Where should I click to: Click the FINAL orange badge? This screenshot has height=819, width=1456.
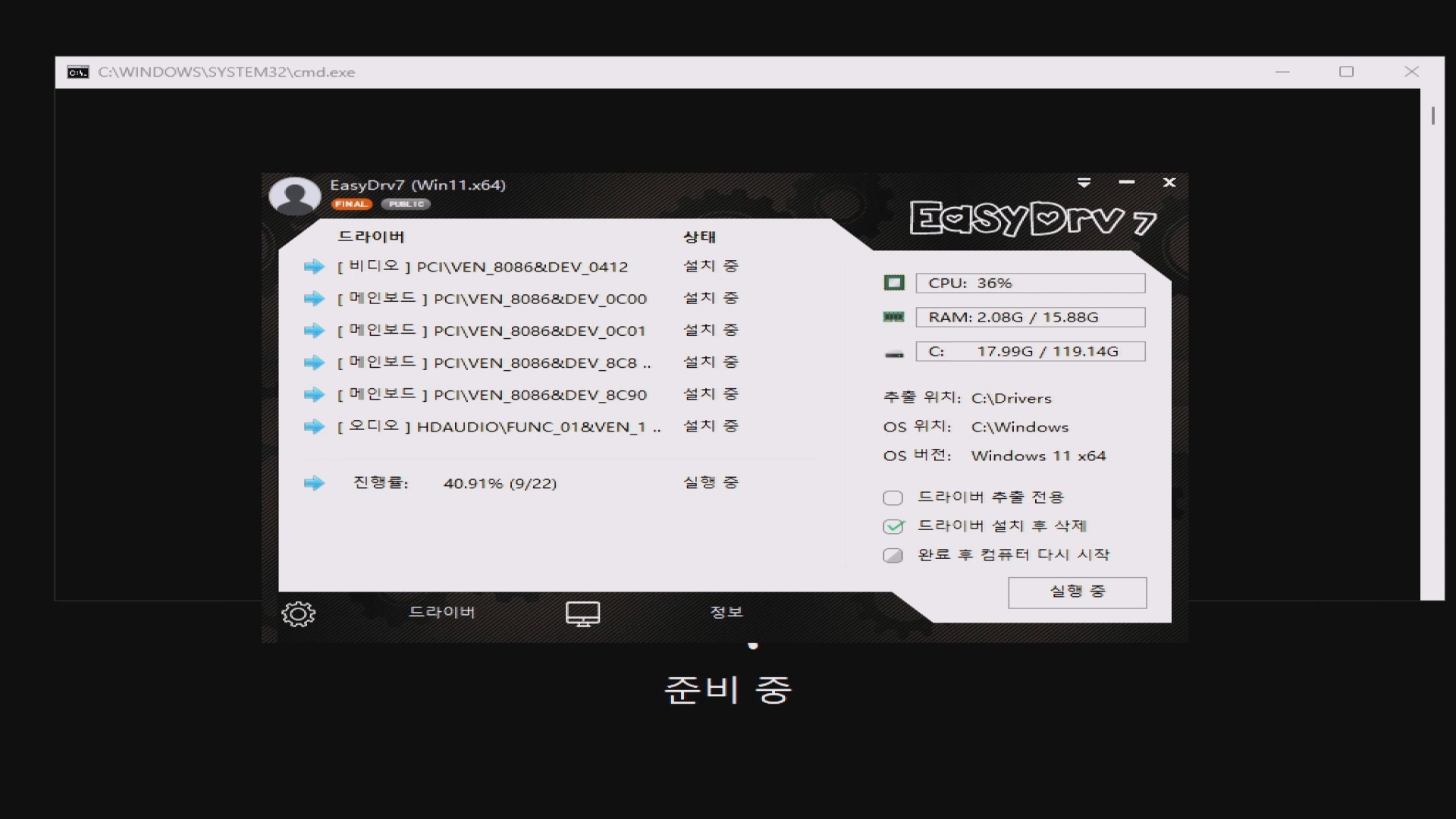(x=351, y=204)
